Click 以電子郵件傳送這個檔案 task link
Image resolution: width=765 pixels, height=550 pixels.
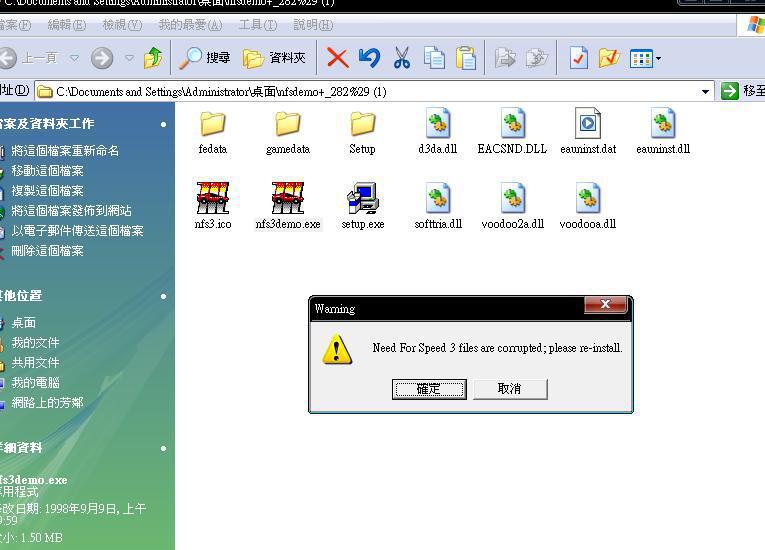(77, 231)
